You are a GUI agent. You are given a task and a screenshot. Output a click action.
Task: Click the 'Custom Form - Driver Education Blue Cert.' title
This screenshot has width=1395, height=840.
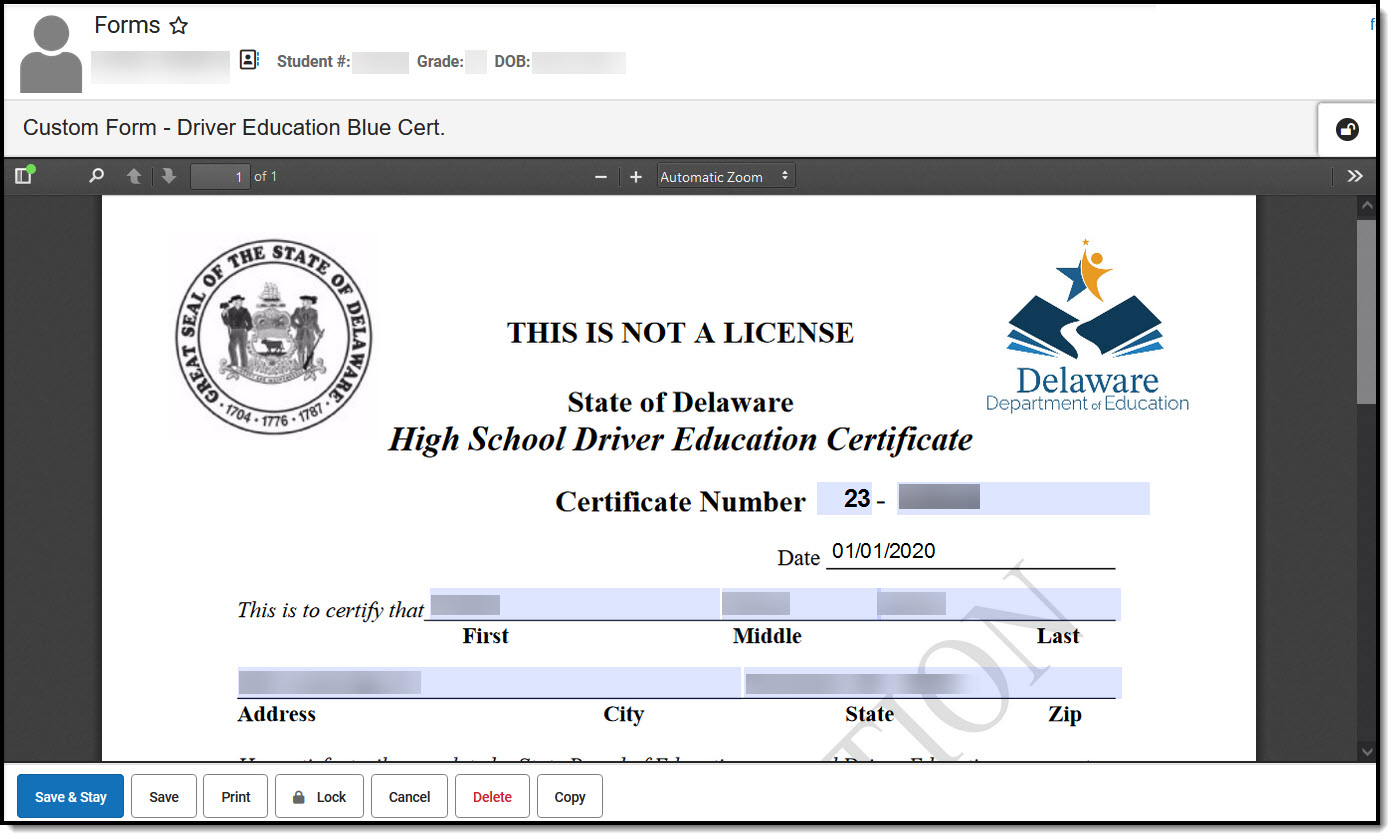click(x=234, y=128)
